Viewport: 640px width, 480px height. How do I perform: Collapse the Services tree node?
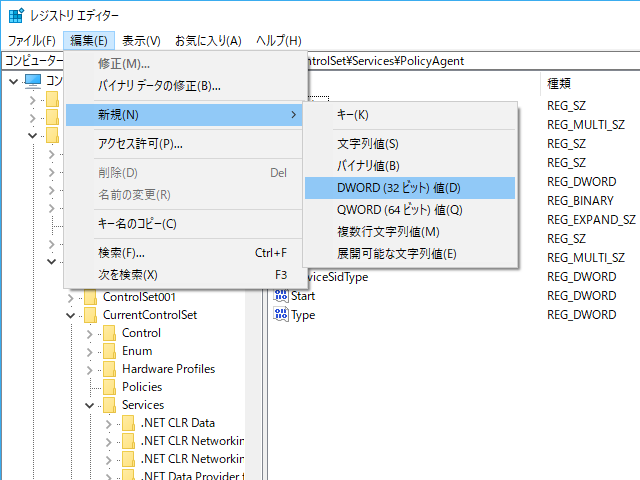click(90, 405)
